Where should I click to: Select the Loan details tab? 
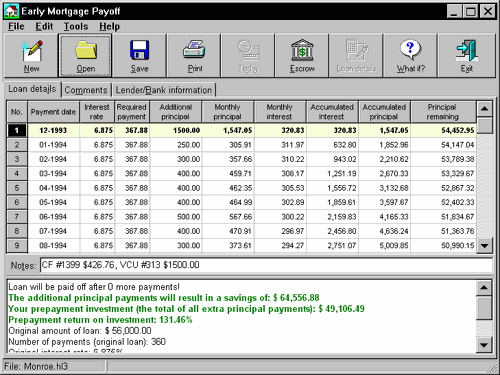tap(32, 89)
